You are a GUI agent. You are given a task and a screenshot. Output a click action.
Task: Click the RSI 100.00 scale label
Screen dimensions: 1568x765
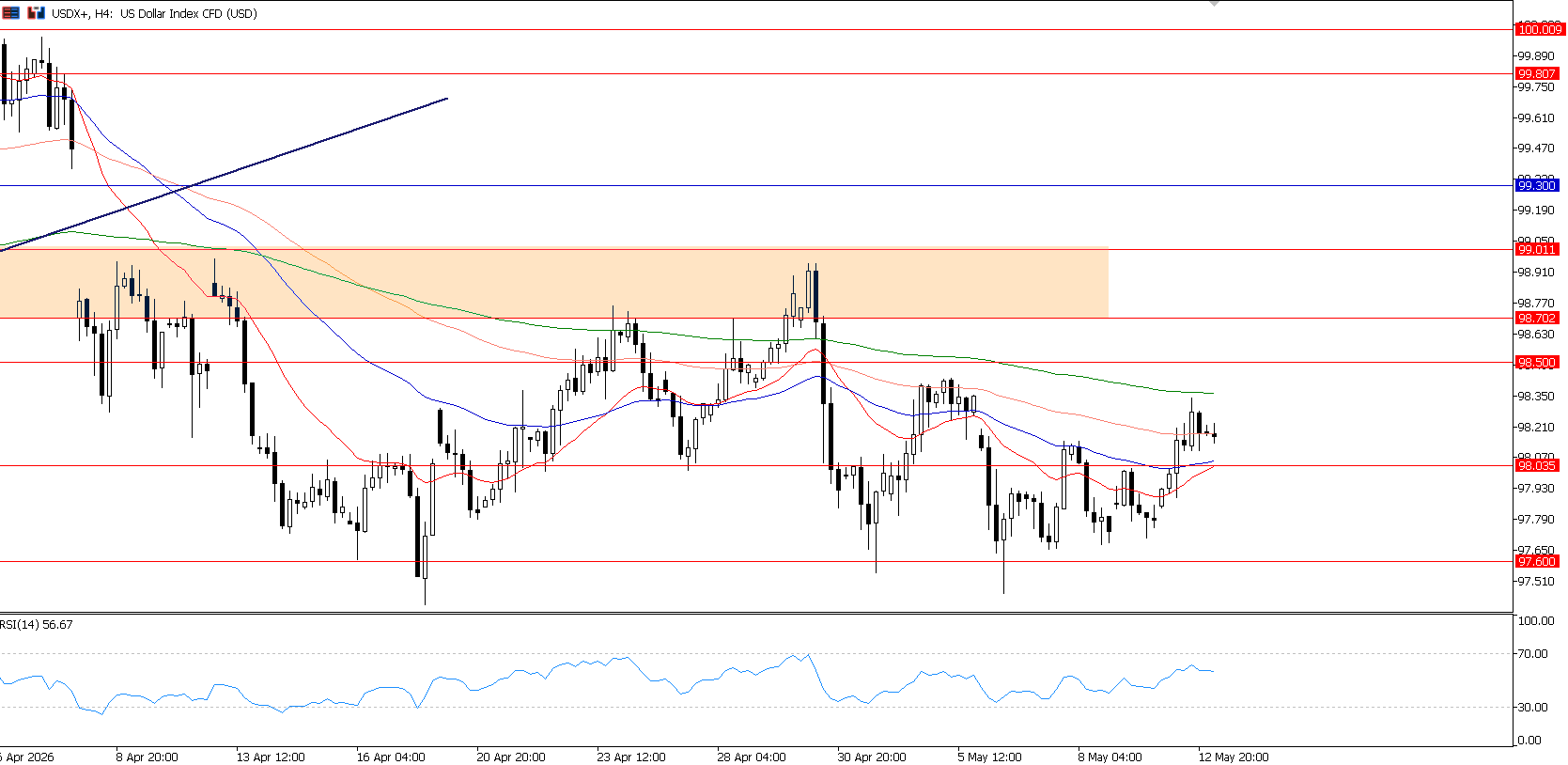coord(1536,621)
